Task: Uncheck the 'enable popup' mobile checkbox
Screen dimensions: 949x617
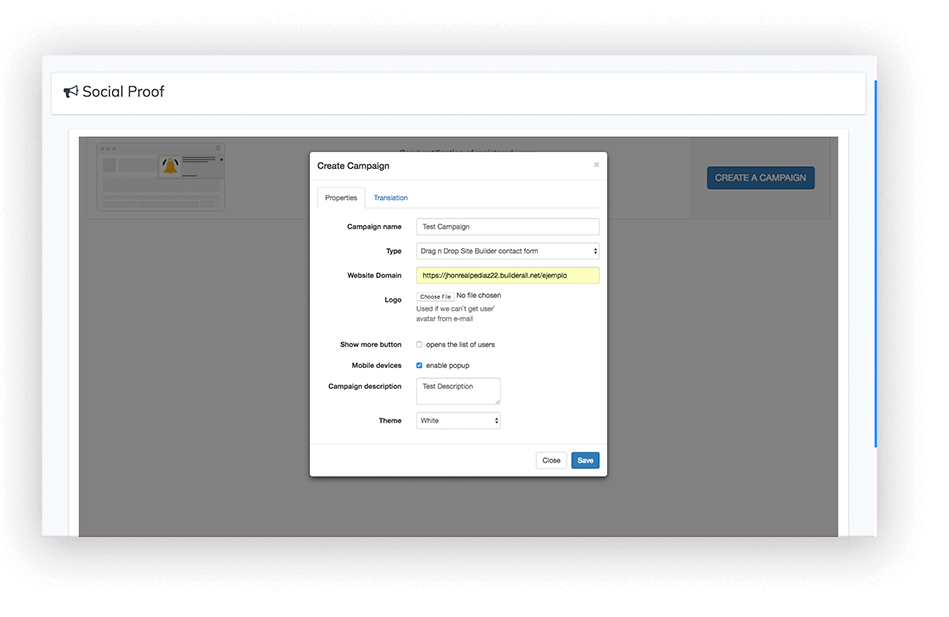Action: coord(420,366)
